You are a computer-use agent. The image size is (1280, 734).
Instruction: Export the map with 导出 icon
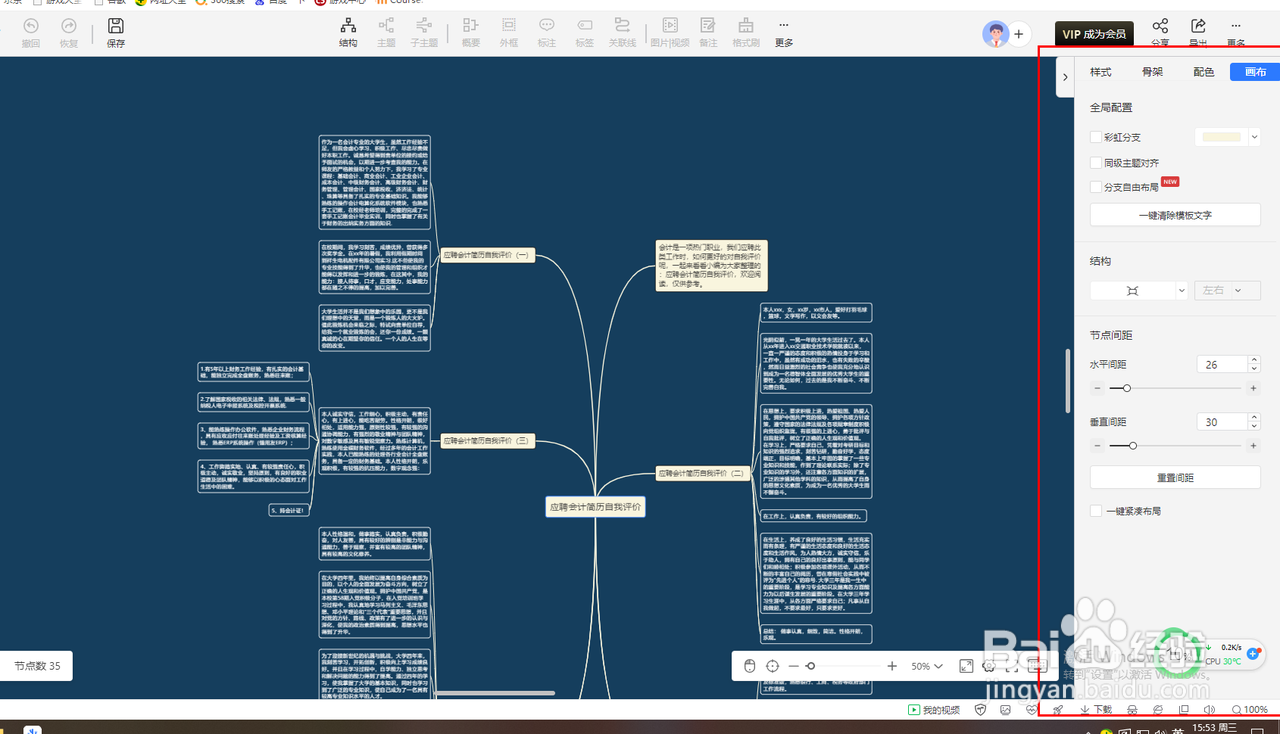click(1198, 26)
